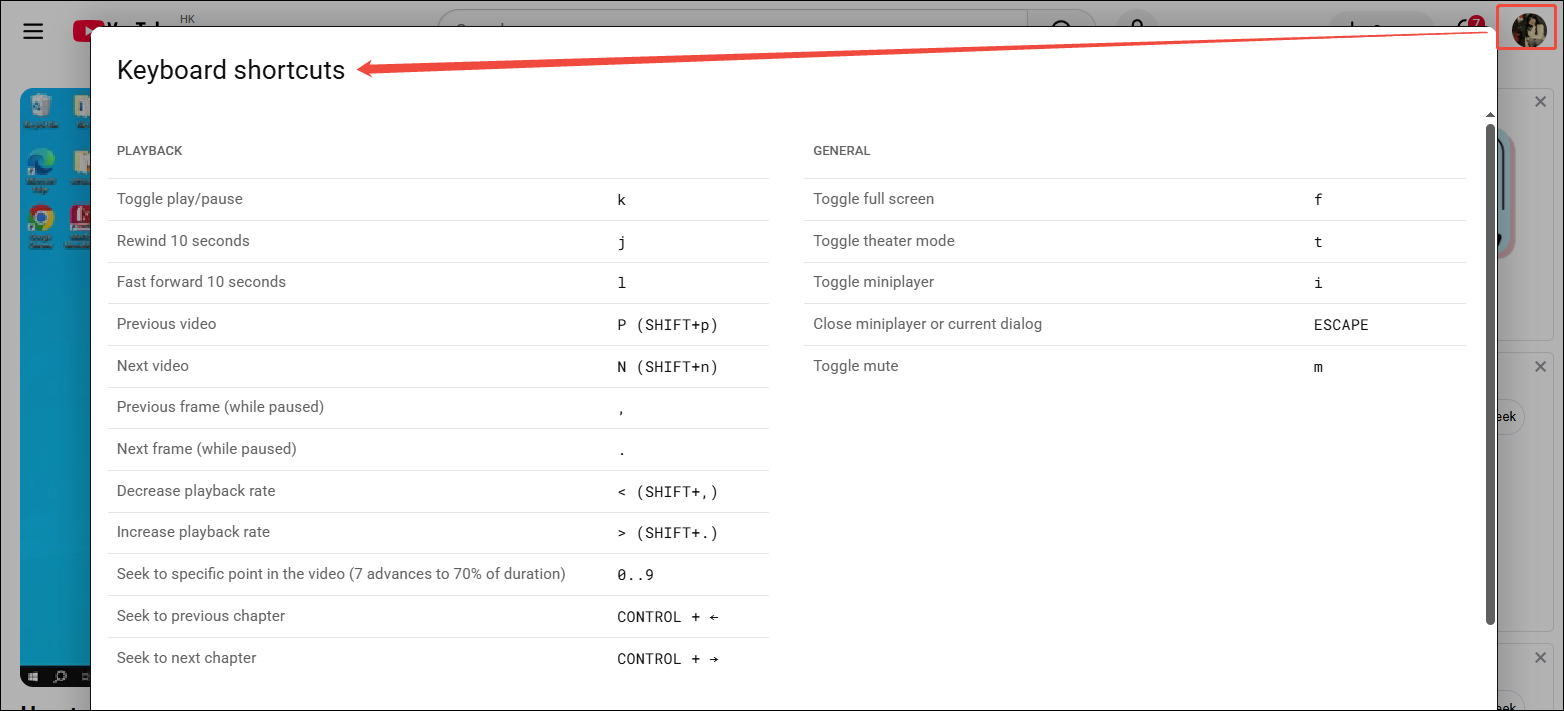1564x711 pixels.
Task: Click the HK region label near the logo
Action: point(187,17)
